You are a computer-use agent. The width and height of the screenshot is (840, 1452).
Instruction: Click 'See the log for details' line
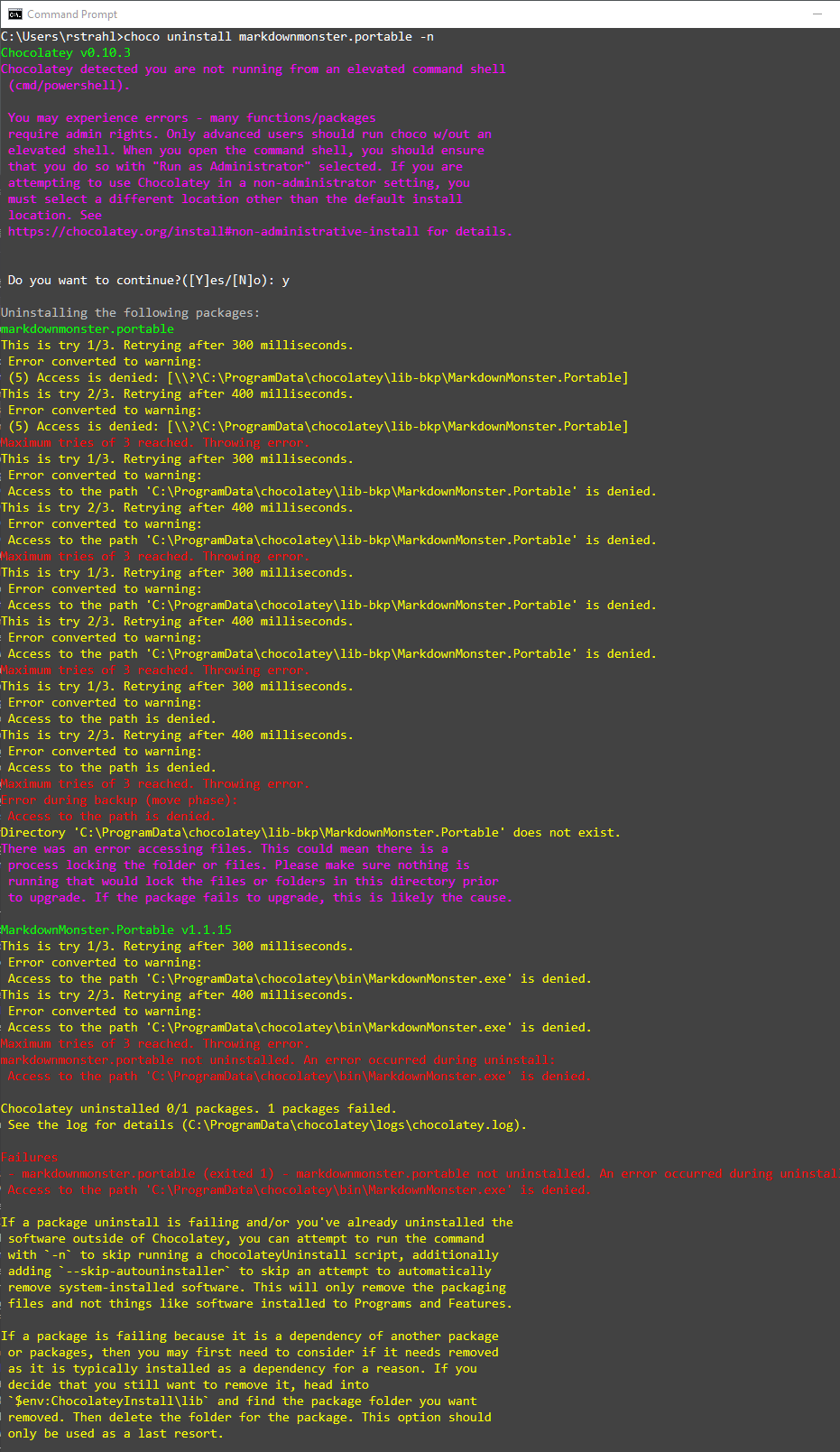(268, 1125)
